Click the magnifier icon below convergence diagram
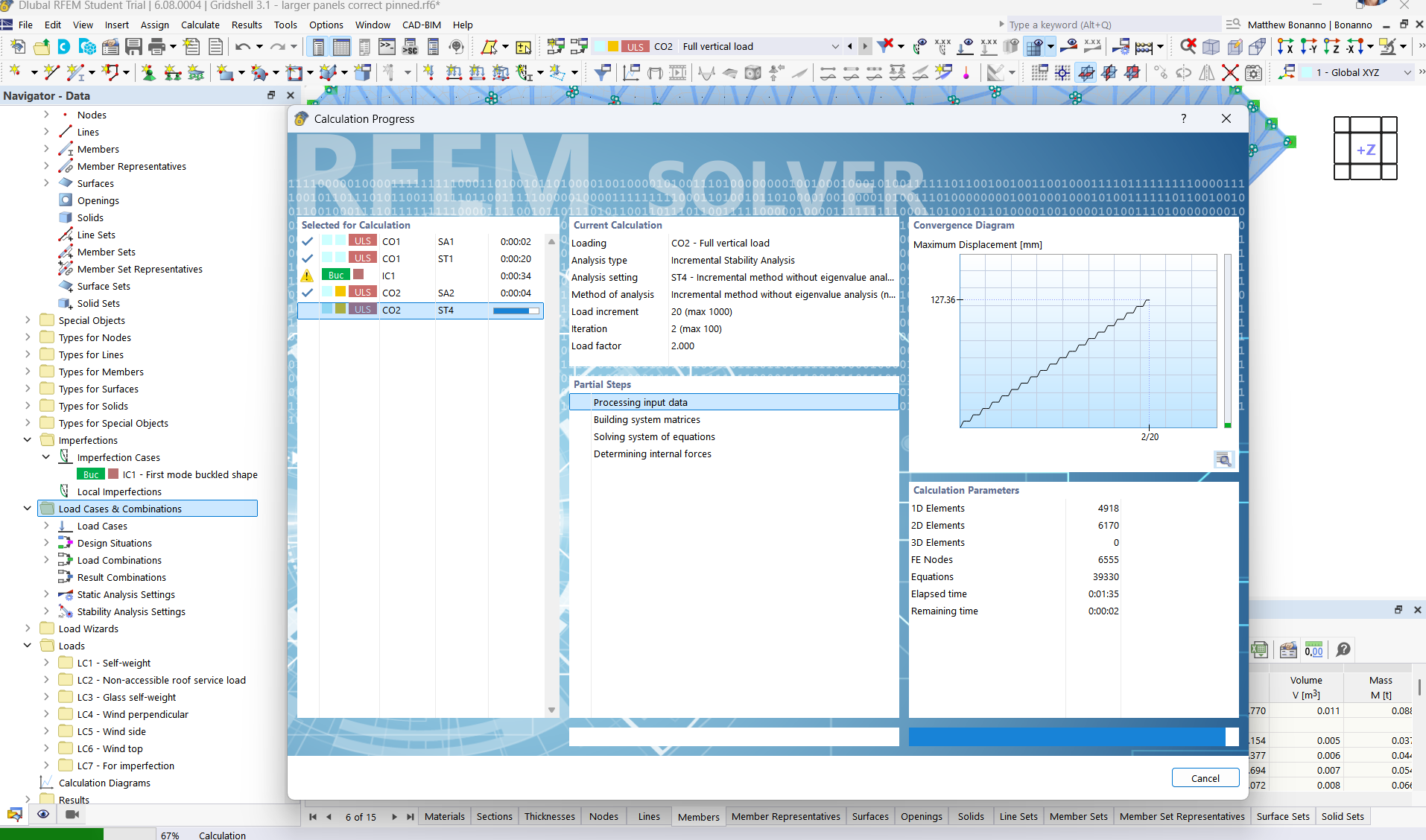Viewport: 1426px width, 840px height. click(x=1223, y=459)
